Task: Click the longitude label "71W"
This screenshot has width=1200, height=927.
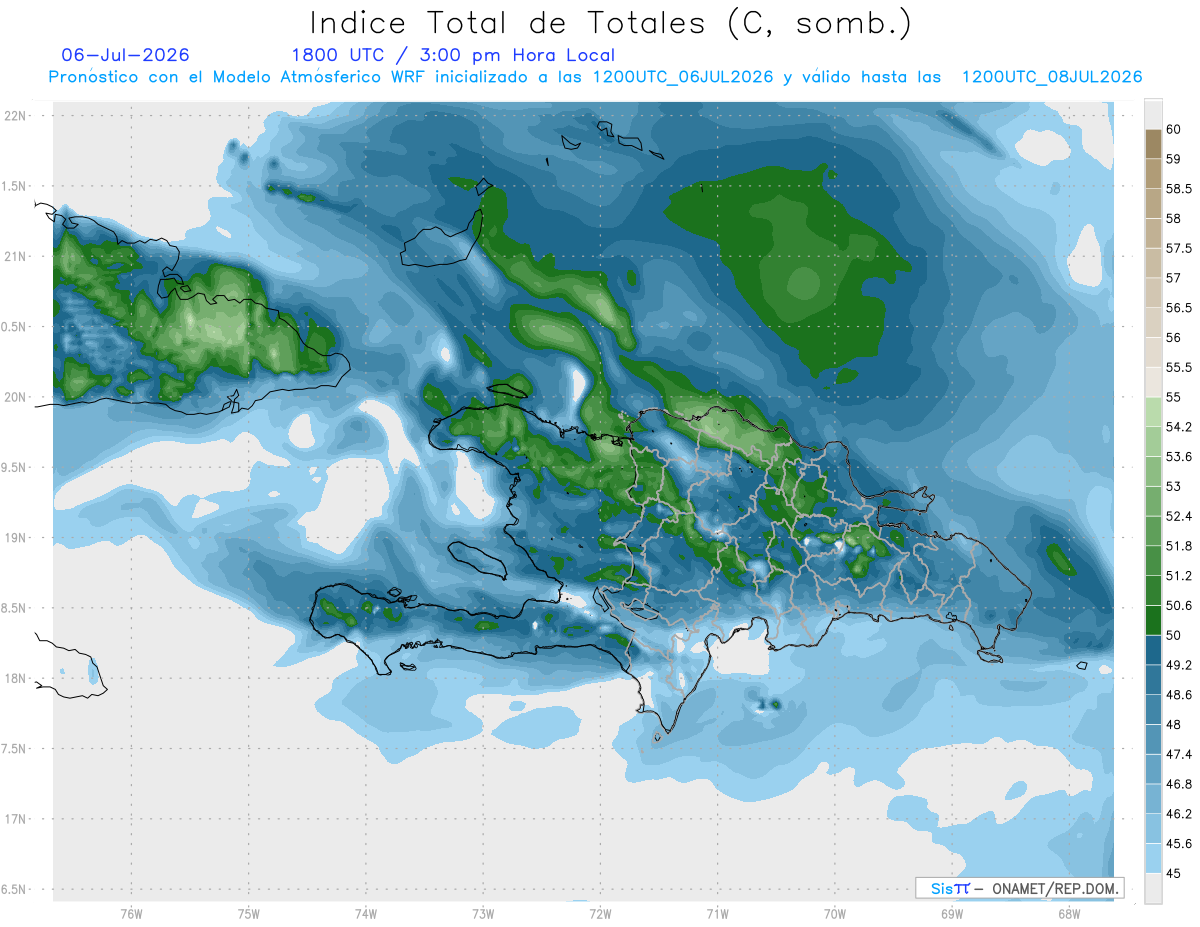Action: pos(717,914)
